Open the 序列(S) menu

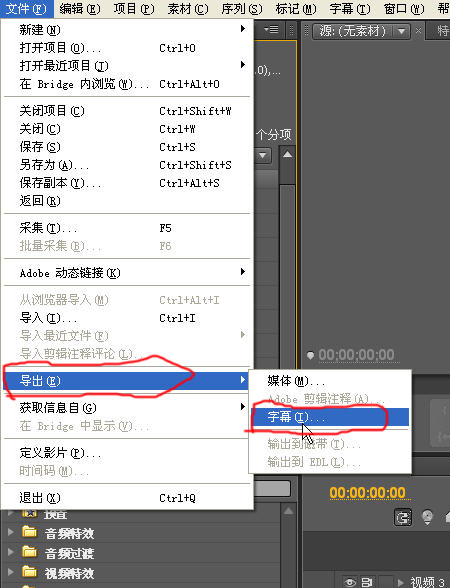pos(242,9)
